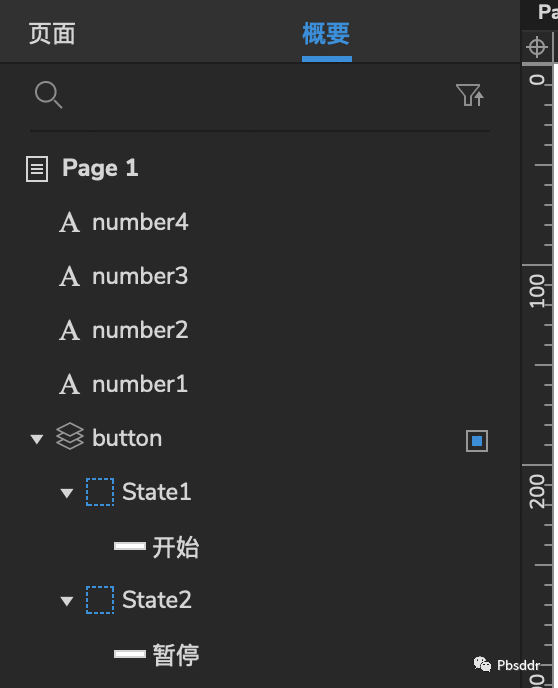Click the text icon beside number4

(69, 222)
